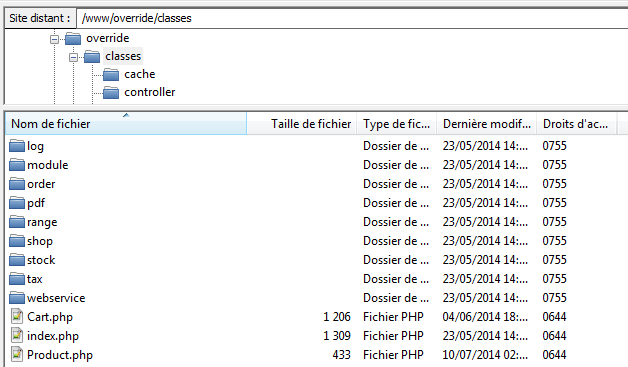The width and height of the screenshot is (628, 367).
Task: Click the classes folder icon in tree
Action: click(x=92, y=57)
